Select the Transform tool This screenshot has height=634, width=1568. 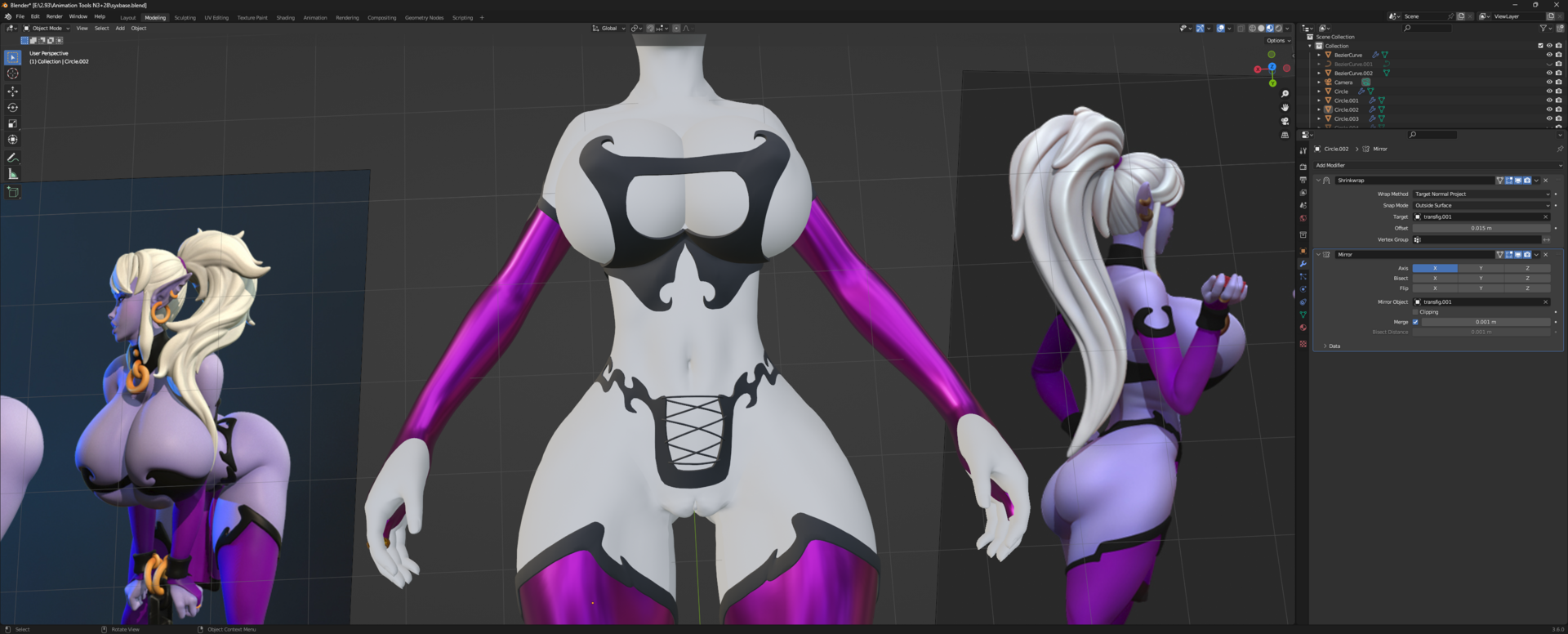(13, 141)
